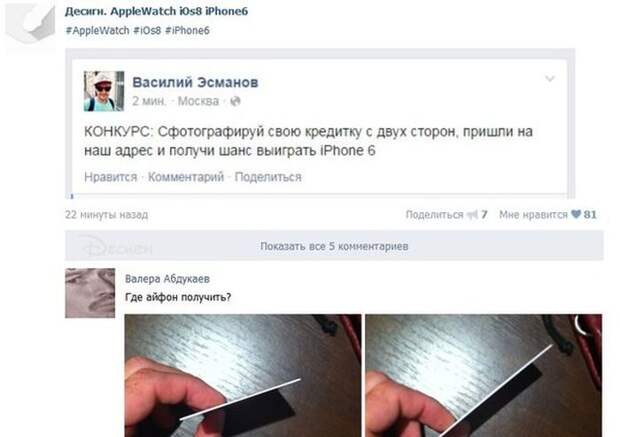Click Комментарий under the embedded post

coord(186,177)
